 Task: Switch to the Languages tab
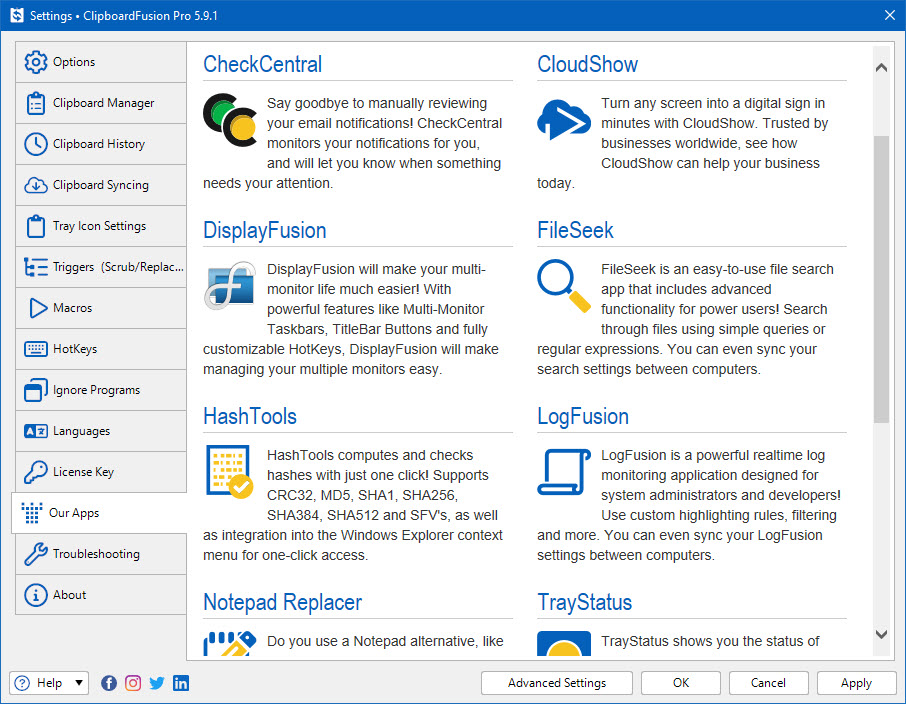(x=101, y=431)
